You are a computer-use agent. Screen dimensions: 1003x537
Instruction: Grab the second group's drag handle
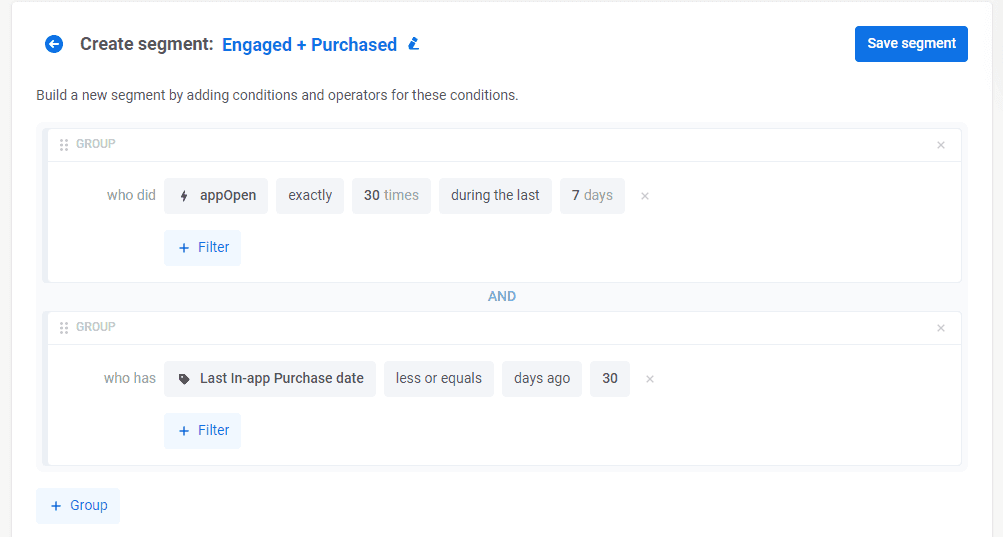(x=64, y=328)
